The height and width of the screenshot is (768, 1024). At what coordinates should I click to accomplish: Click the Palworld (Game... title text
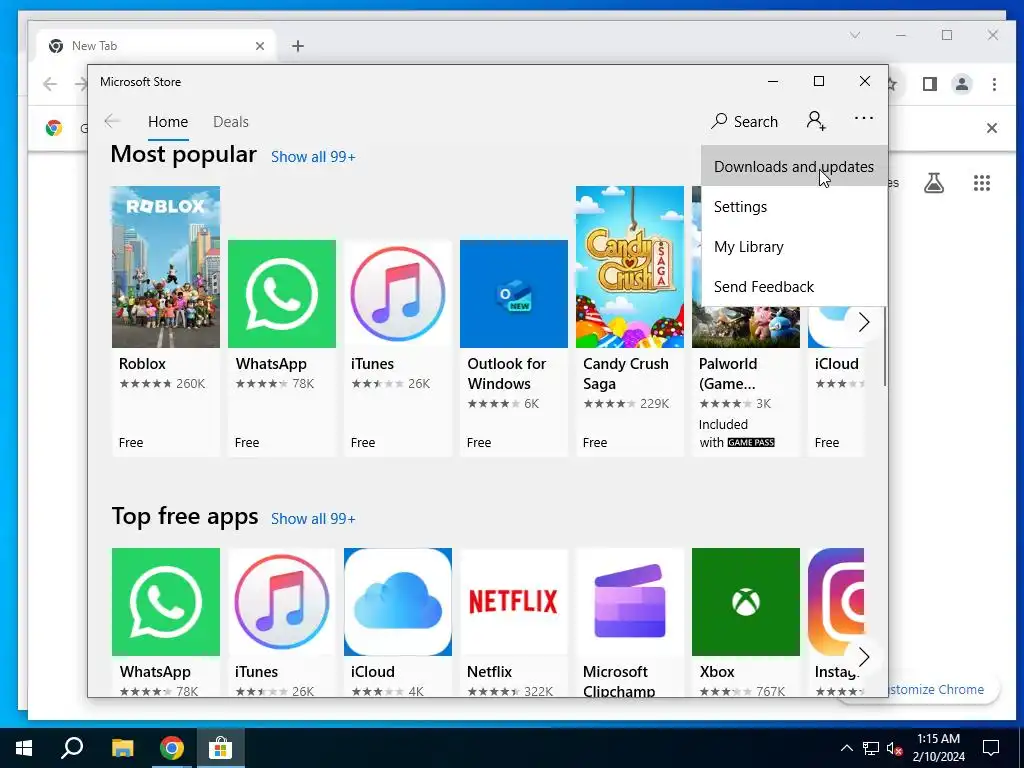pyautogui.click(x=728, y=374)
